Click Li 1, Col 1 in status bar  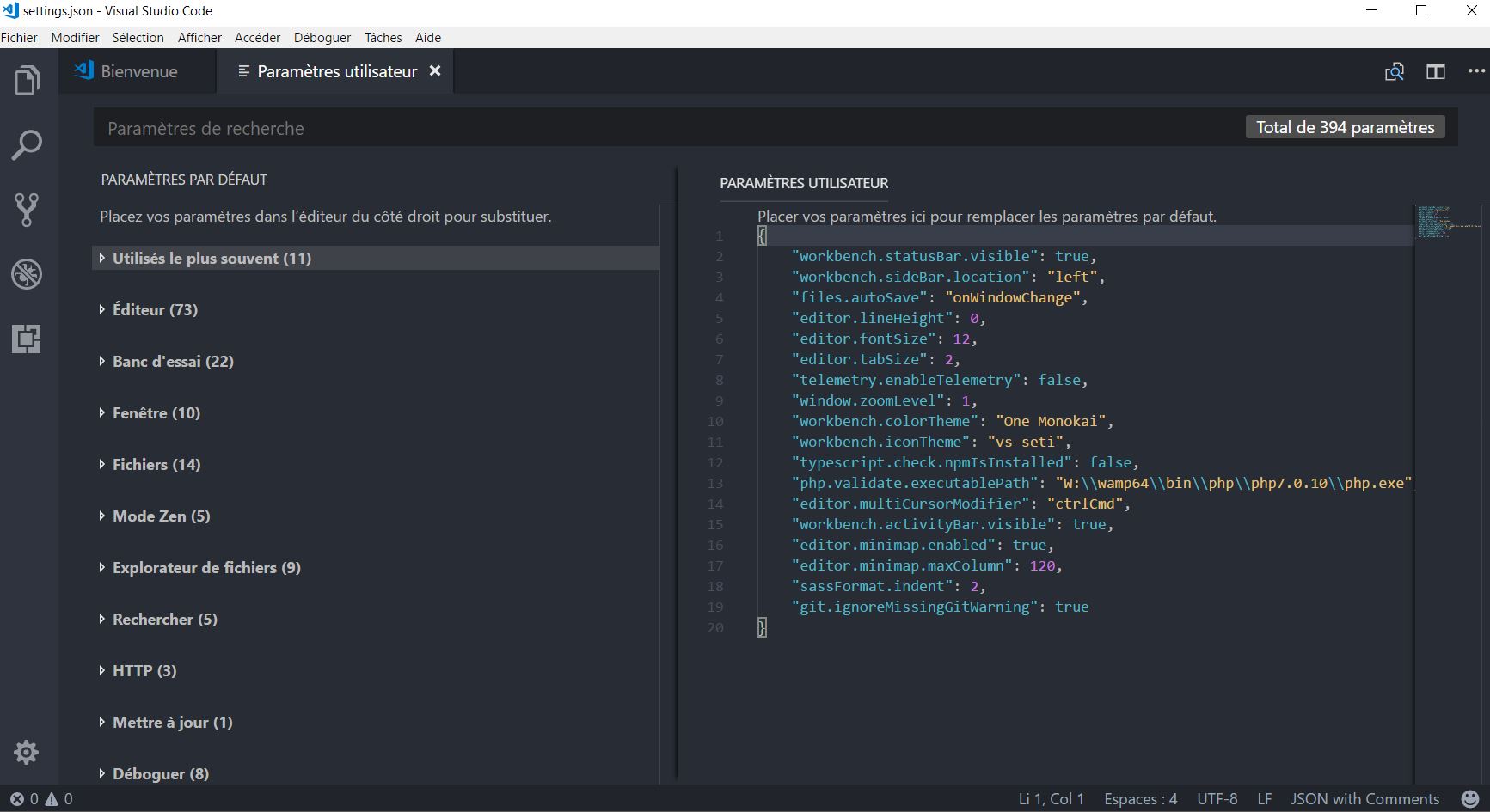coord(1051,799)
